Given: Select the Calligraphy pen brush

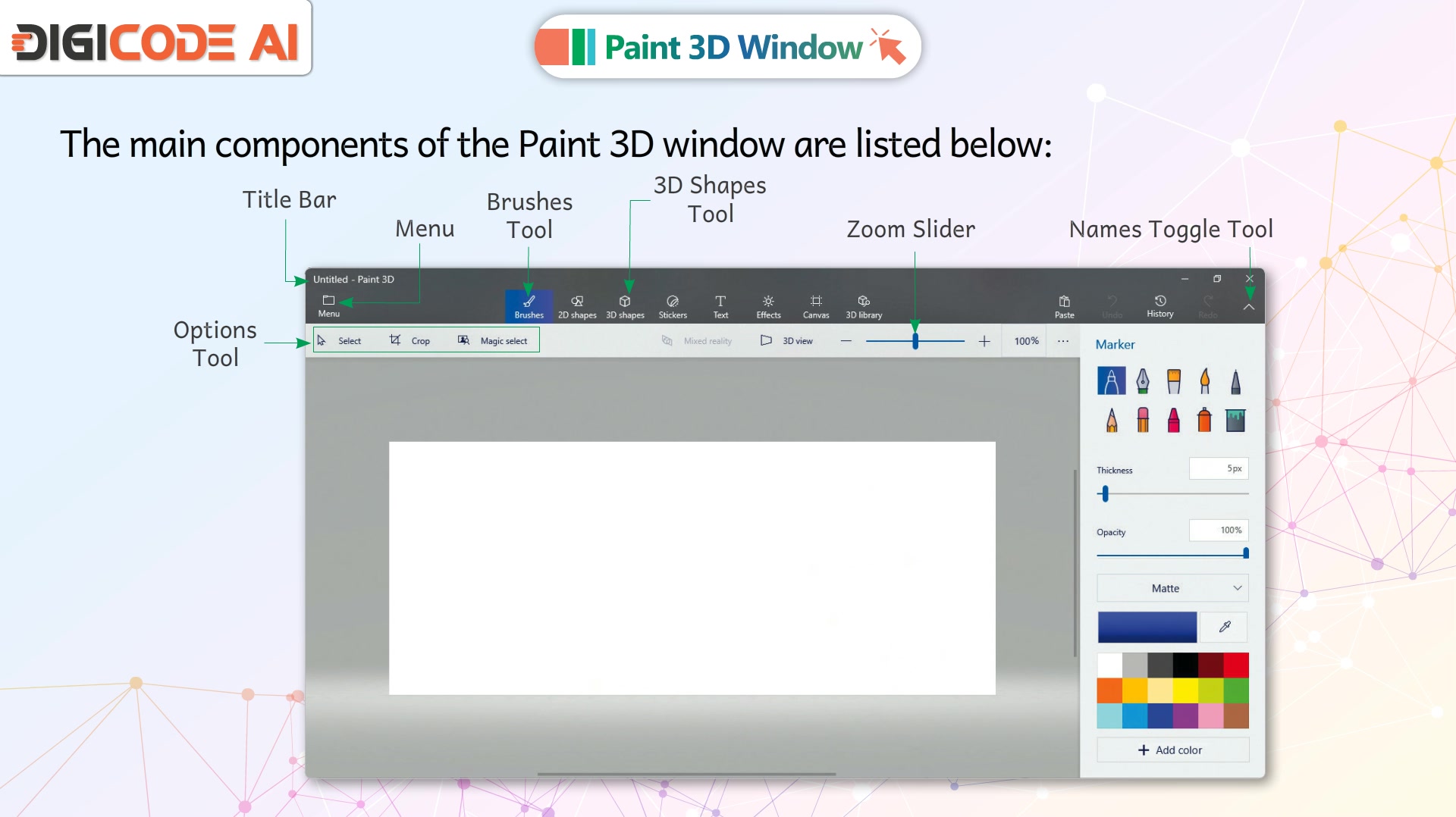Looking at the screenshot, I should [x=1143, y=380].
